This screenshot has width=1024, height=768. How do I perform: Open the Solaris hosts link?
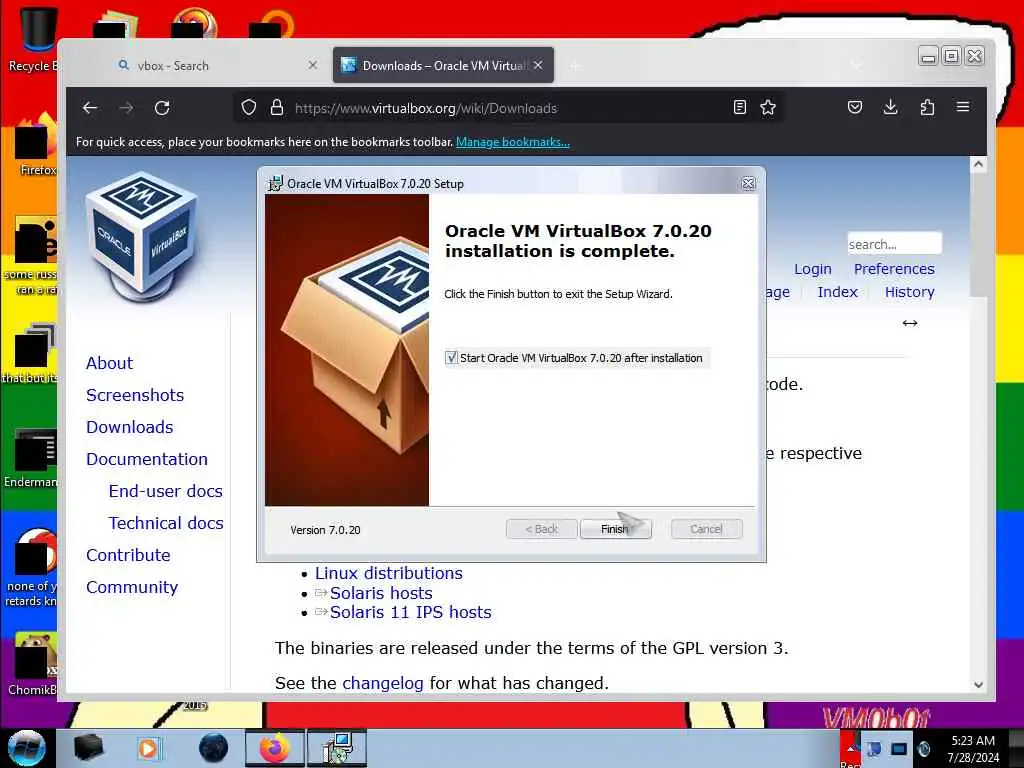[381, 593]
